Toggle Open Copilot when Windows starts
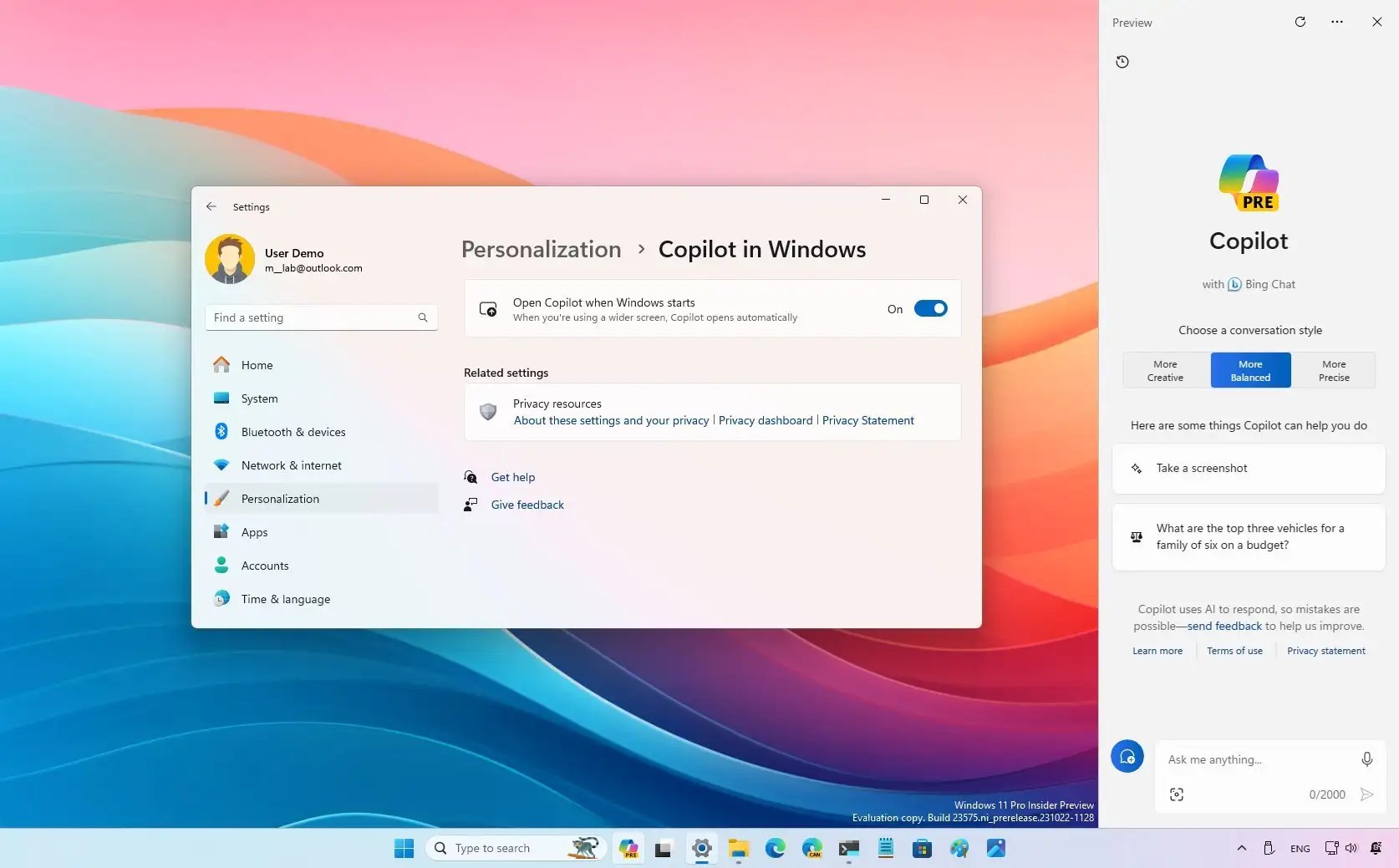 point(930,309)
